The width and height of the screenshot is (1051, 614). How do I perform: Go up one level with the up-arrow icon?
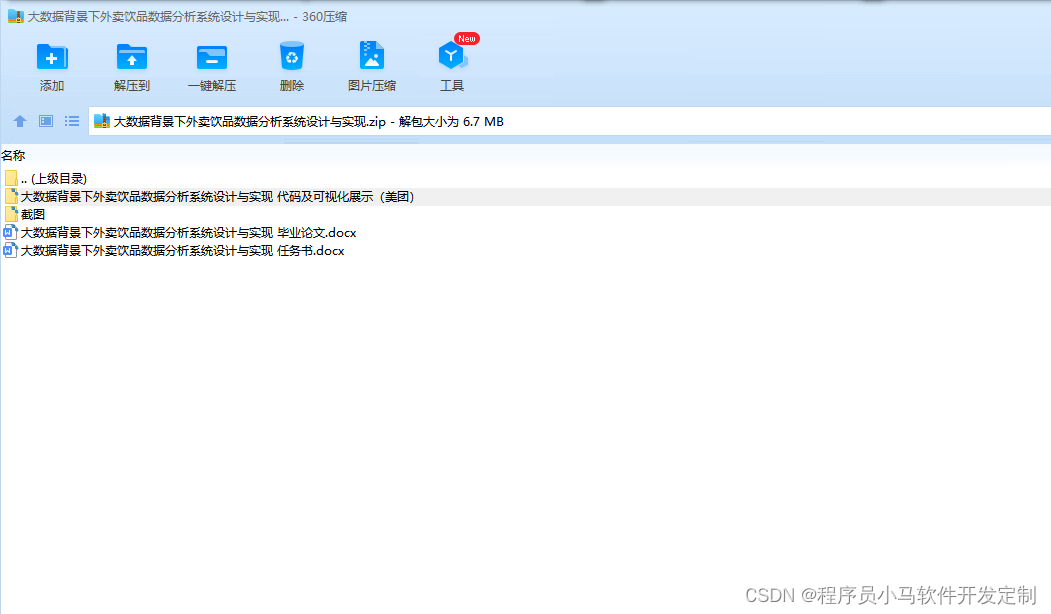click(x=19, y=121)
